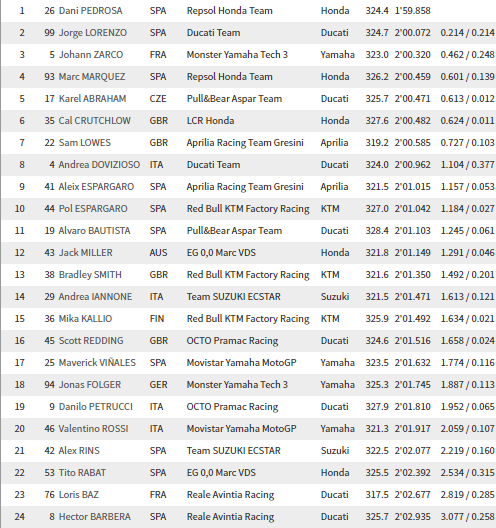Click Sam LOWES lap time 2'00.585

tap(412, 143)
